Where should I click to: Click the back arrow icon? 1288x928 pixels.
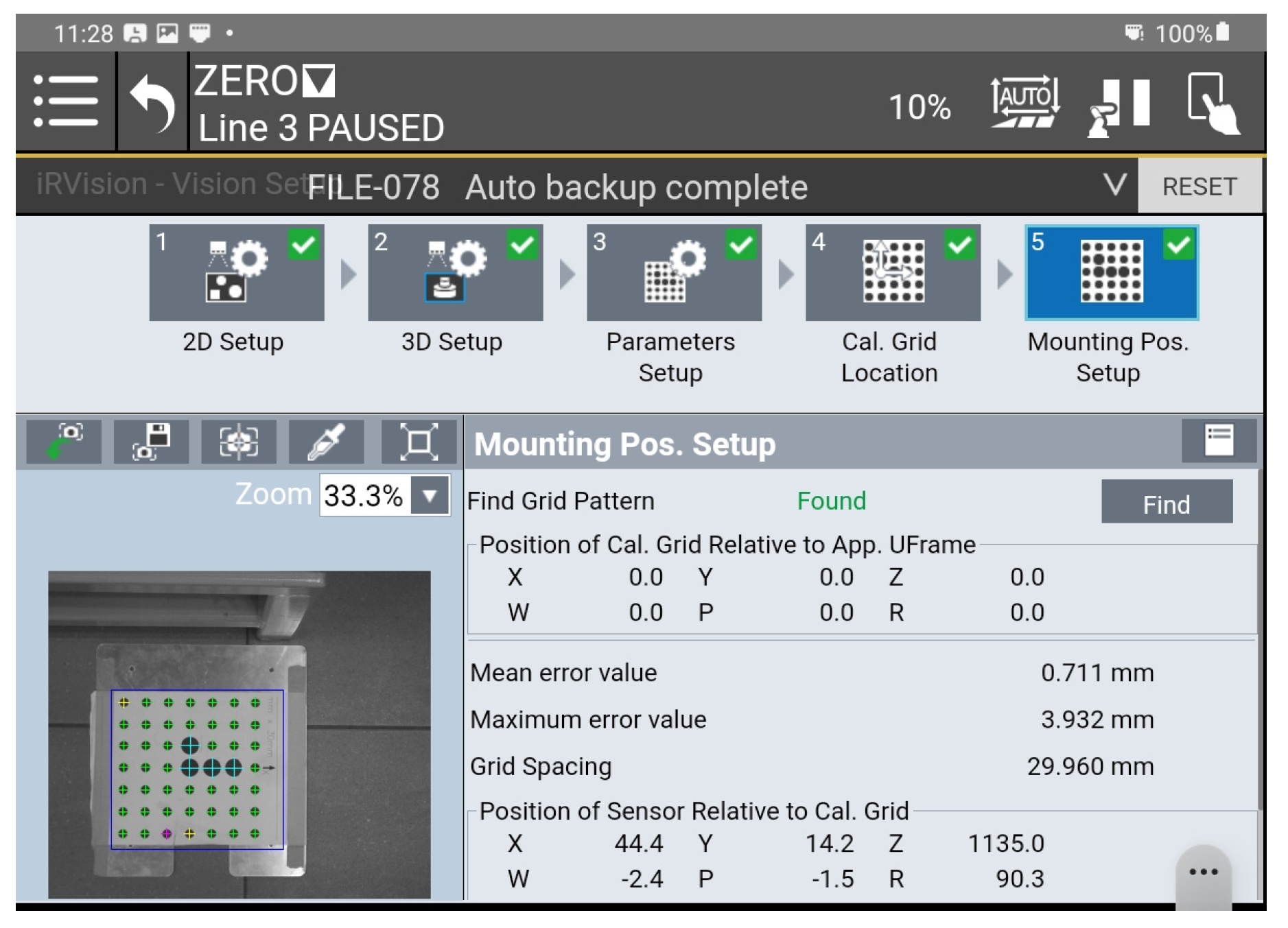(152, 103)
